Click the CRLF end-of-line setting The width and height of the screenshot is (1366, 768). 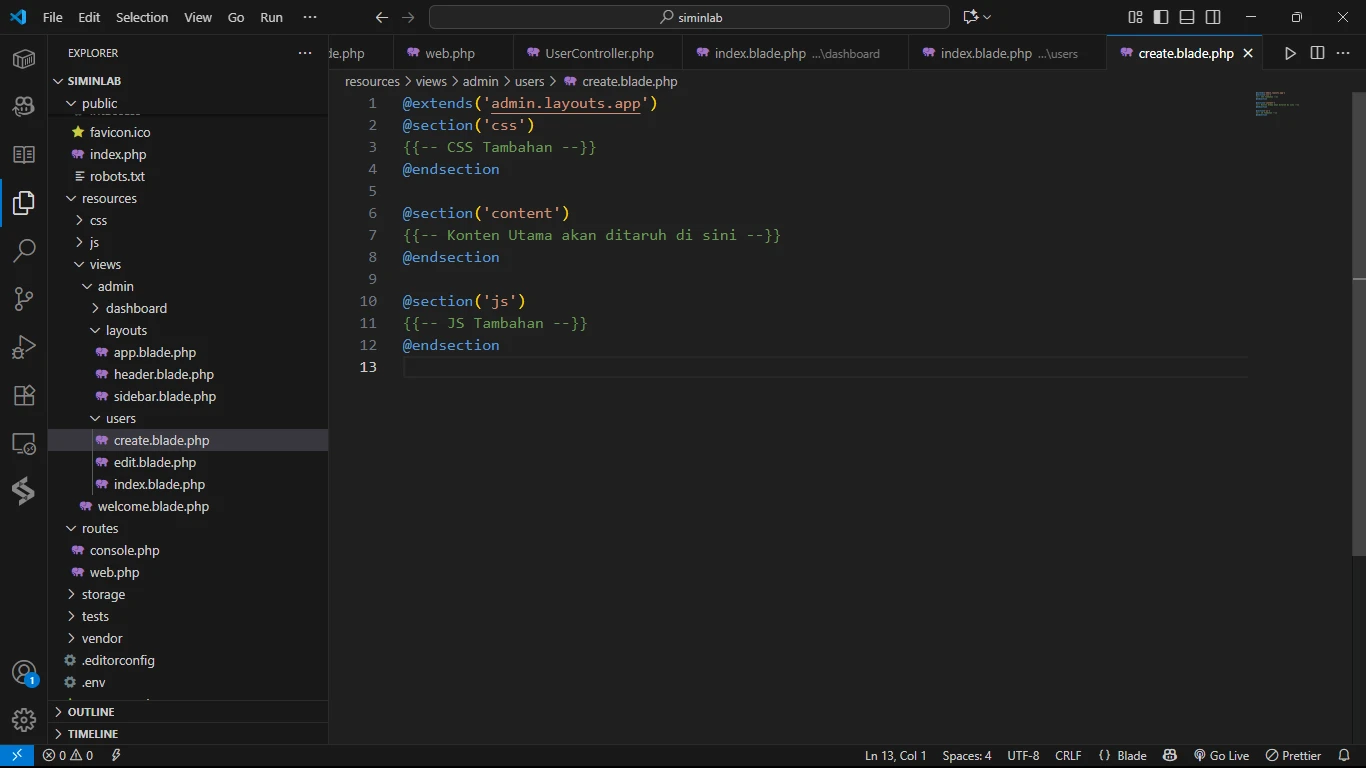pyautogui.click(x=1068, y=756)
